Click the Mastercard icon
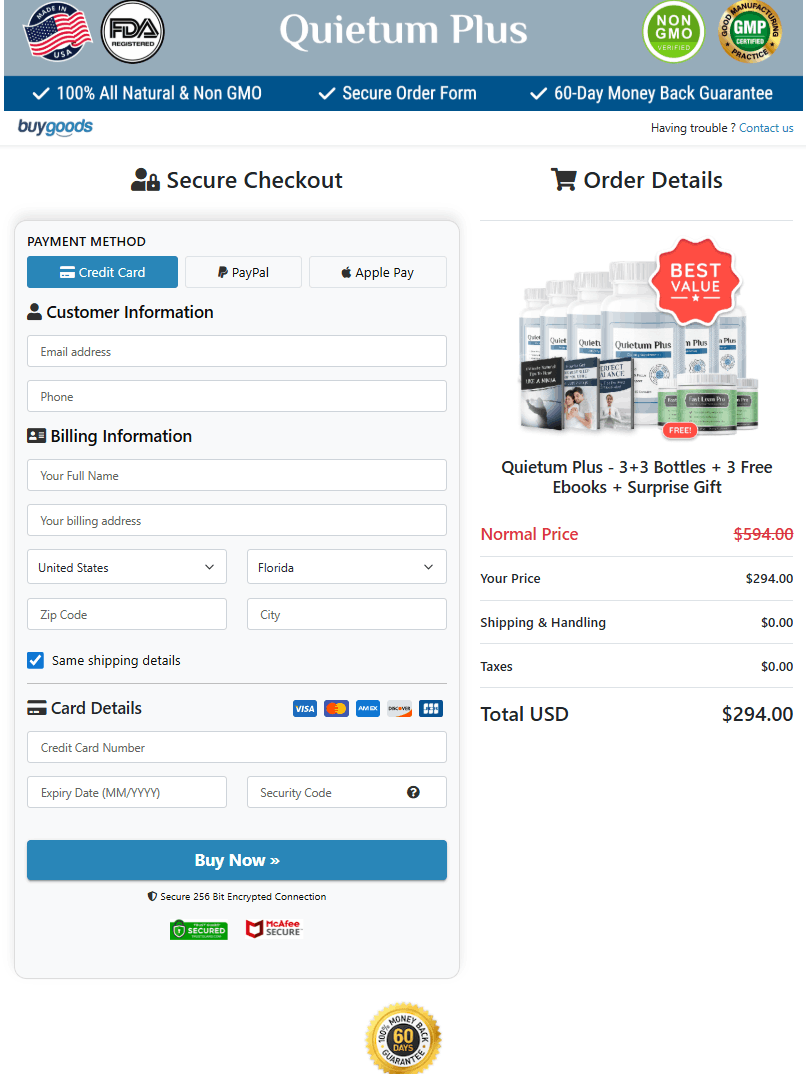The image size is (806, 1074). click(336, 708)
